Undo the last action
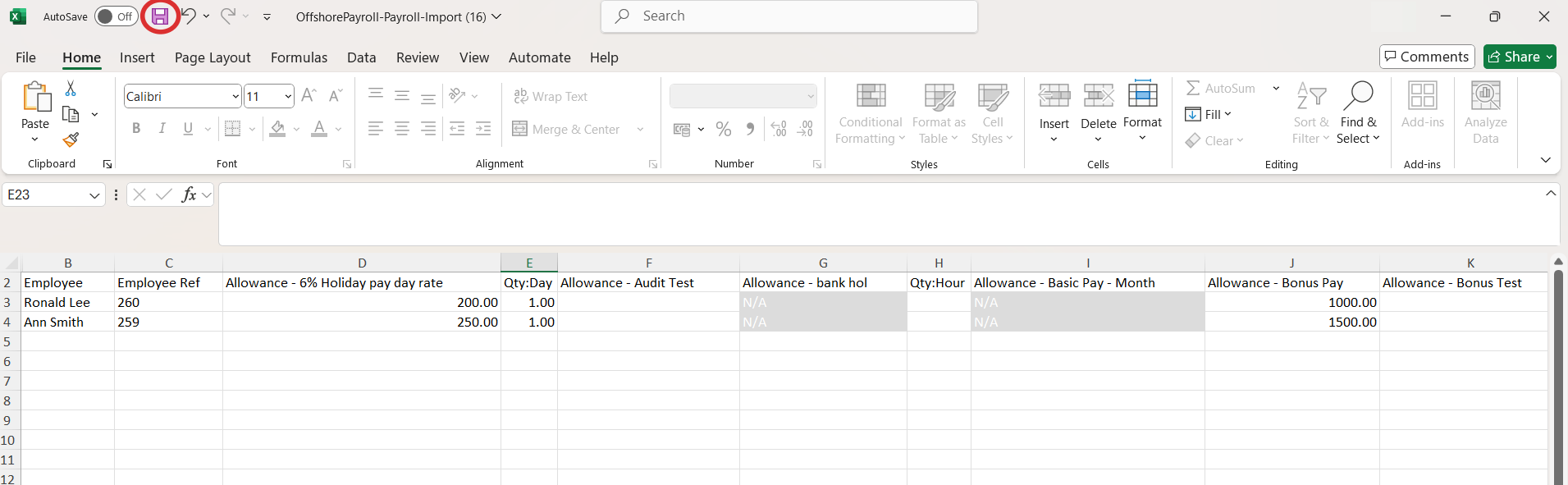1568x485 pixels. point(189,16)
